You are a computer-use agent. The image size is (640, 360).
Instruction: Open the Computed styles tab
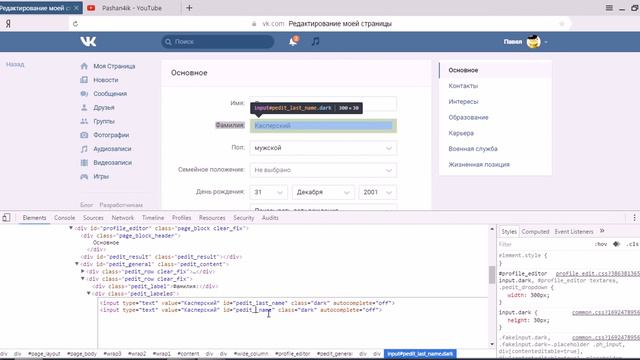535,231
